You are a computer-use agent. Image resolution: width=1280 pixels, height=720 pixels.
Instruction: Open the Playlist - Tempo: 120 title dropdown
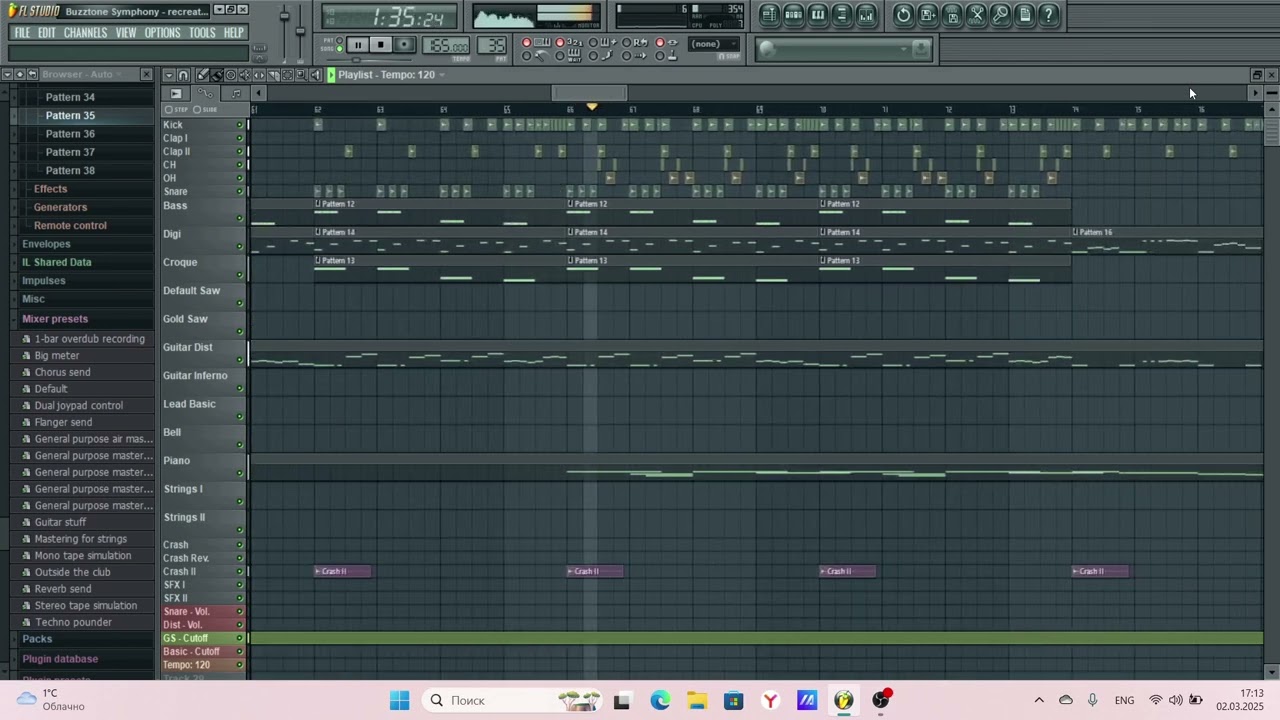click(441, 75)
